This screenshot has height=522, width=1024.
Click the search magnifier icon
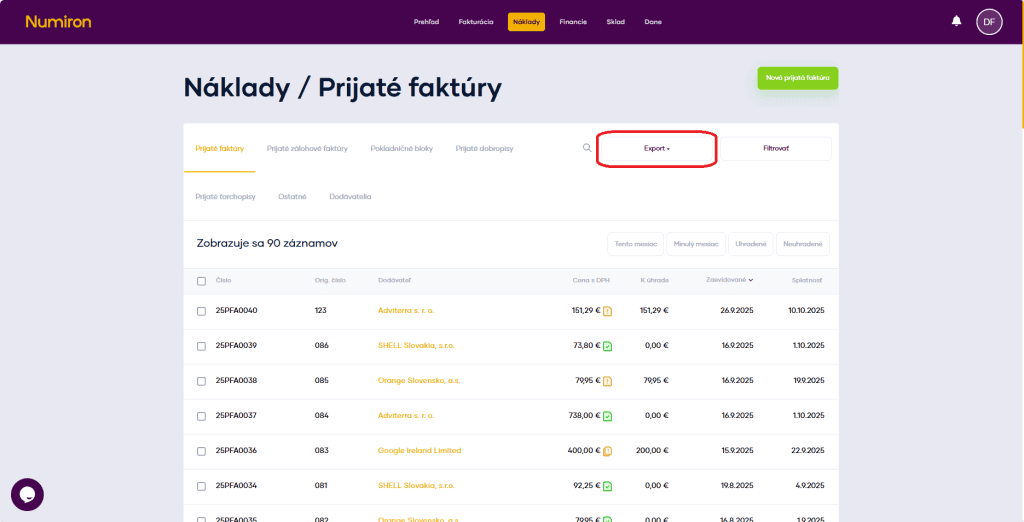coord(587,148)
